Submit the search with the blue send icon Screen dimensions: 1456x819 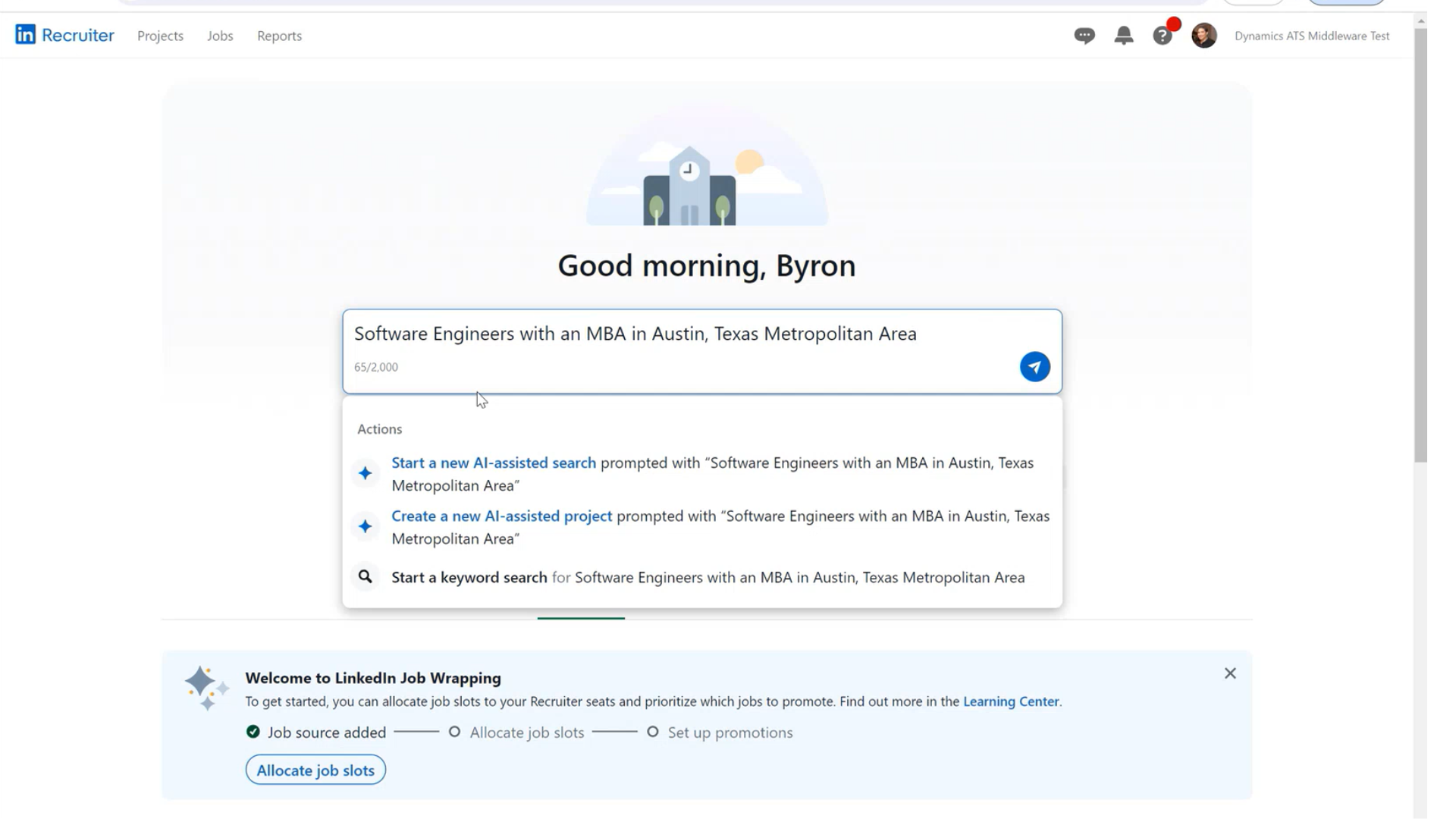pyautogui.click(x=1034, y=367)
